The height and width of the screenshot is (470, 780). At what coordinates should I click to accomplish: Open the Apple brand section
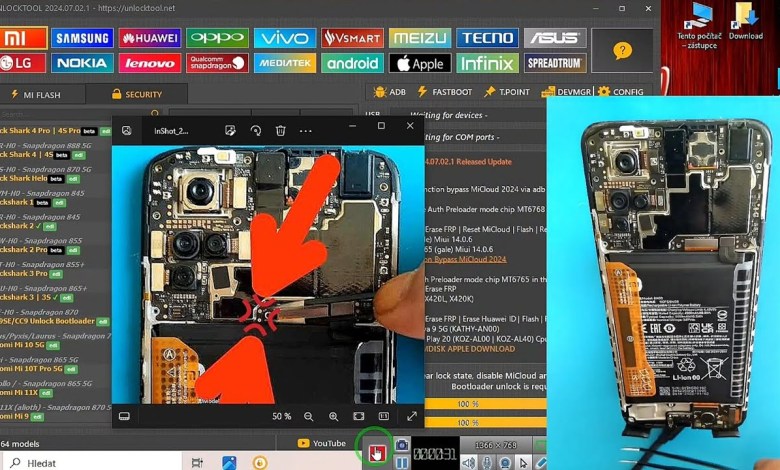[419, 63]
